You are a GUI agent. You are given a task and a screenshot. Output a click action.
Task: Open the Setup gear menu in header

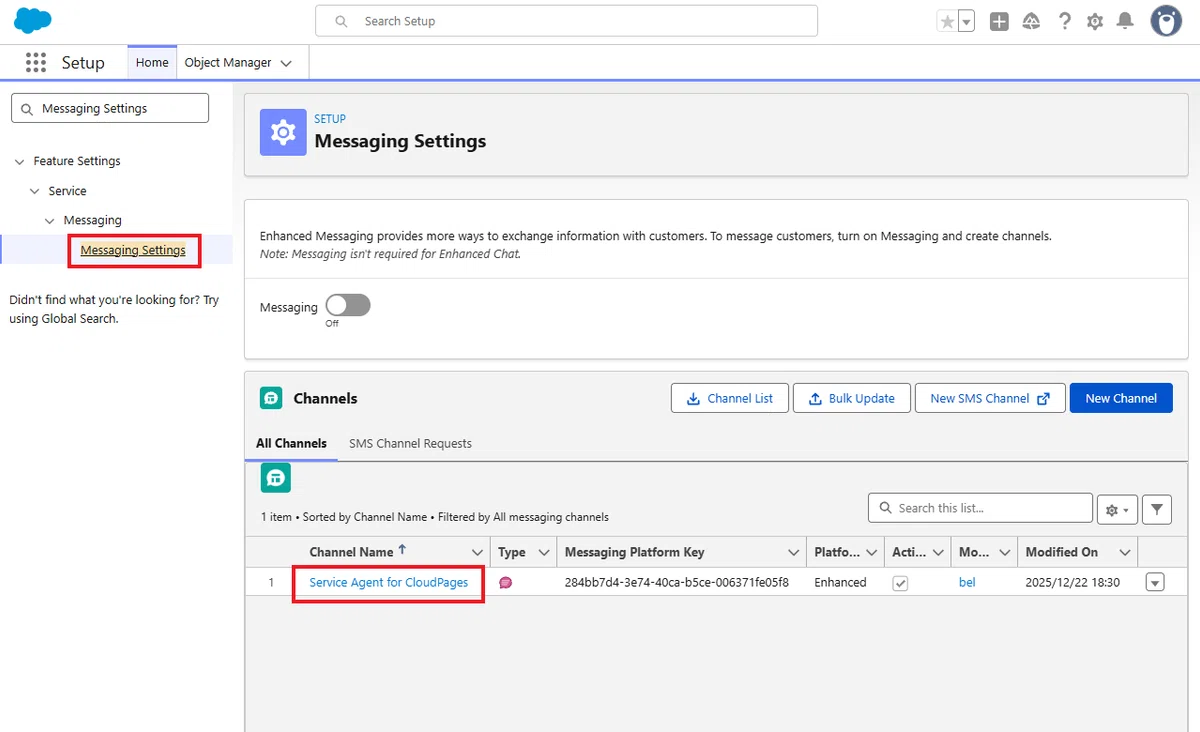[1095, 21]
